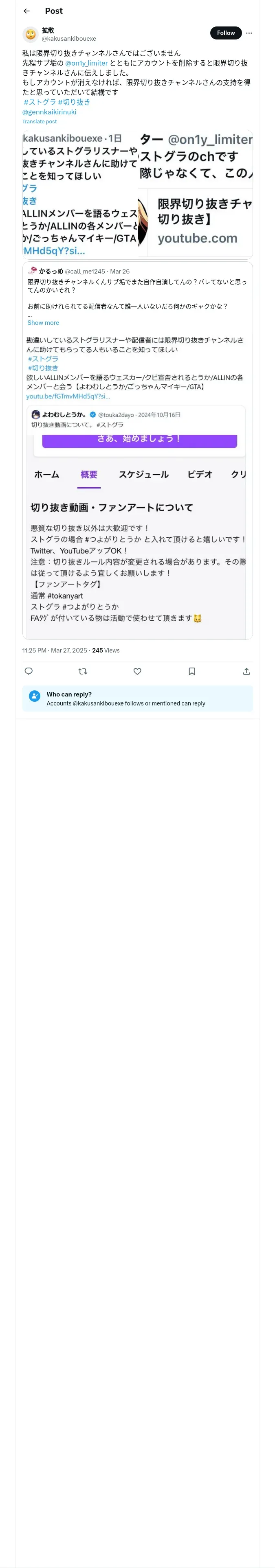Open the @on1y_limiter mention link
The width and height of the screenshot is (275, 1568).
pos(87,64)
